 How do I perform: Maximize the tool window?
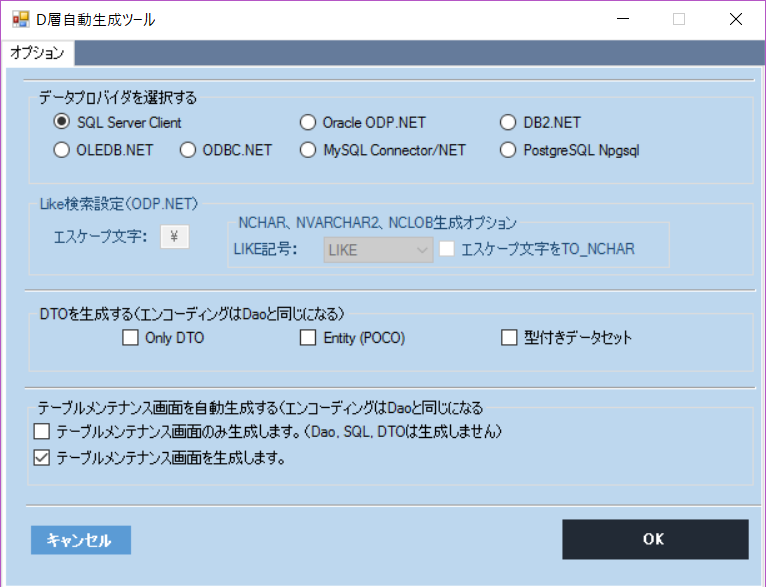[x=679, y=19]
